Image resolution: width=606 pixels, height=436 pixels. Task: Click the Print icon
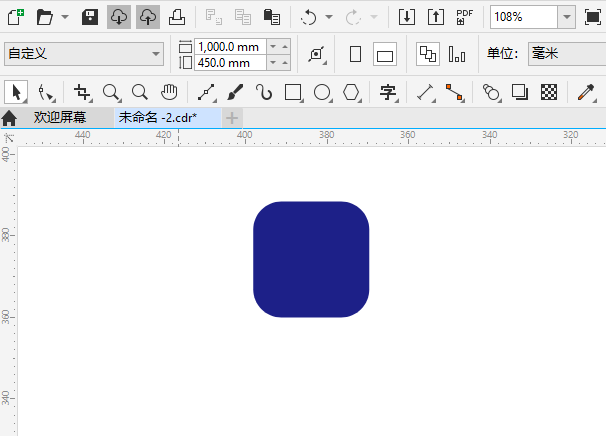(x=176, y=17)
